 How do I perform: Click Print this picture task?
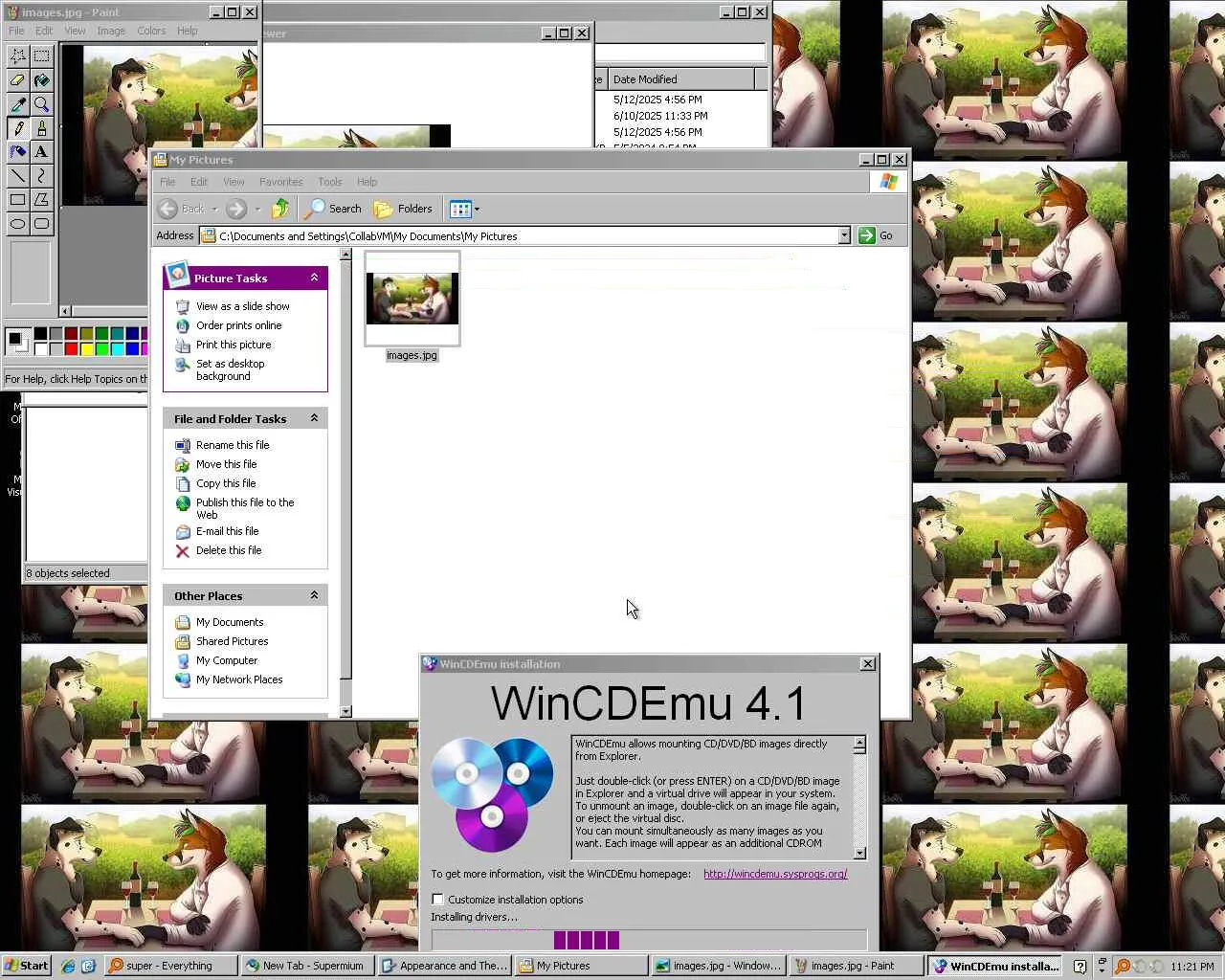(234, 345)
